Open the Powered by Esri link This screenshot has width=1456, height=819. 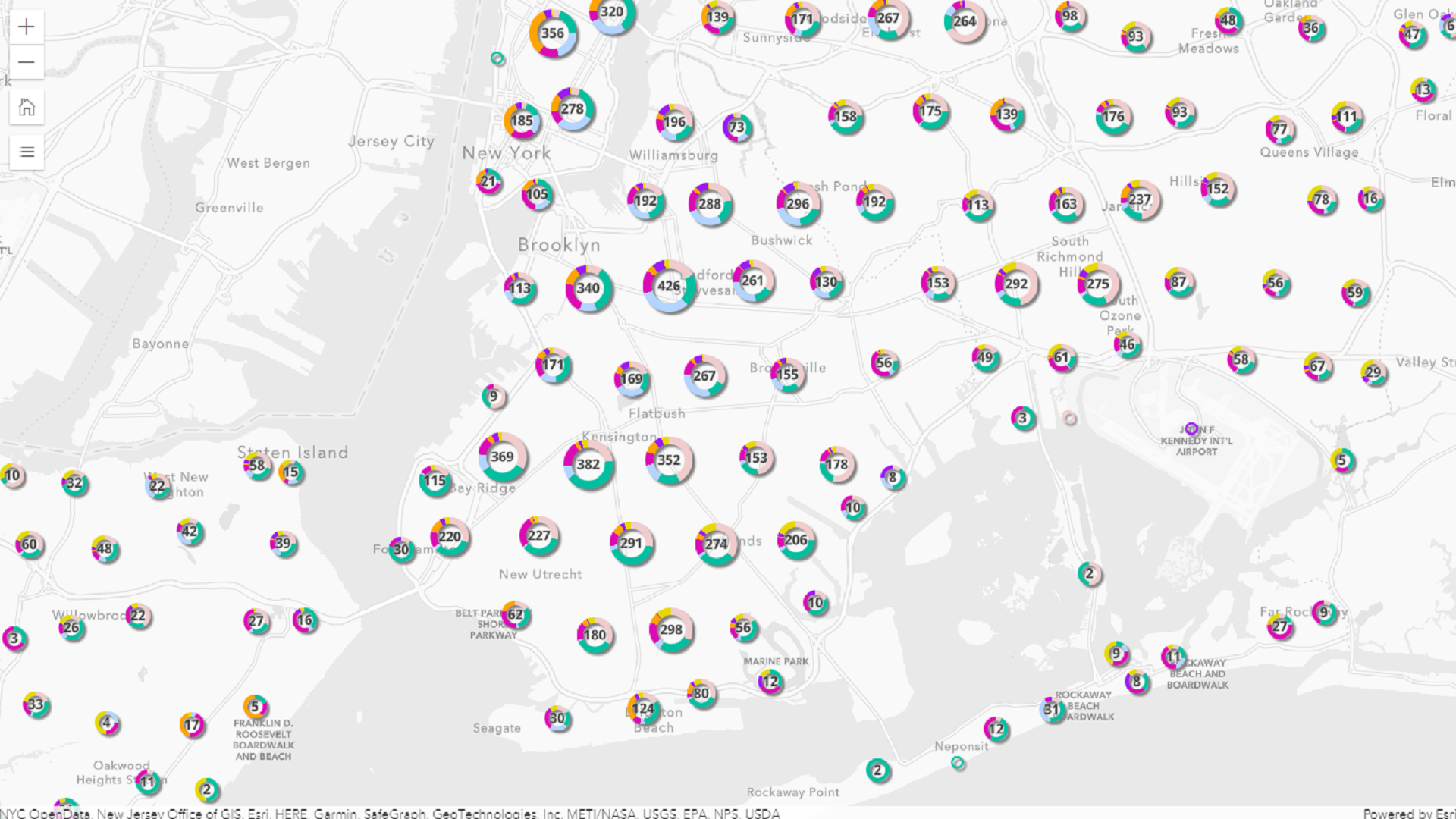(1408, 813)
